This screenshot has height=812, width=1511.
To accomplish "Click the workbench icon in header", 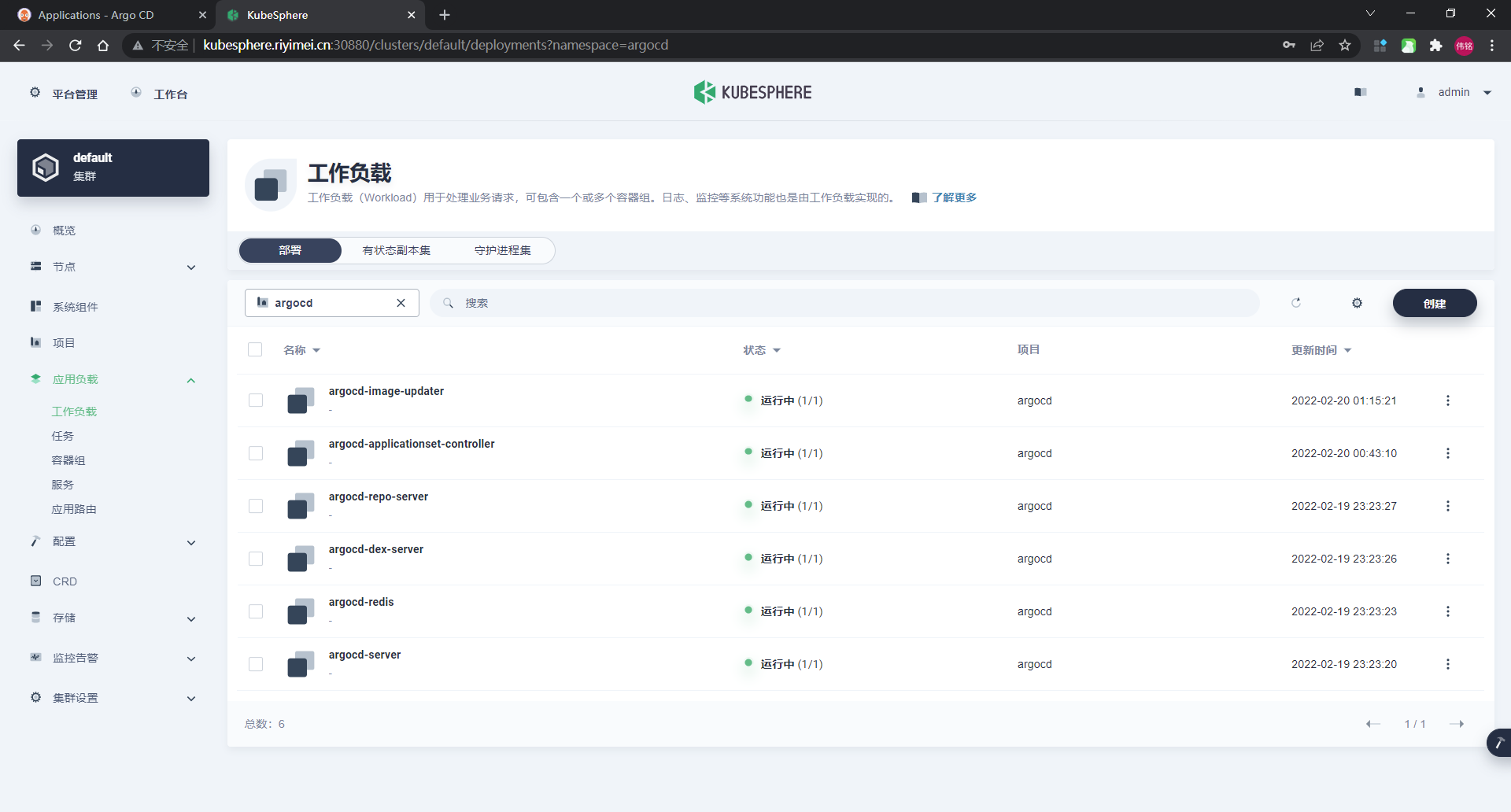I will (136, 93).
